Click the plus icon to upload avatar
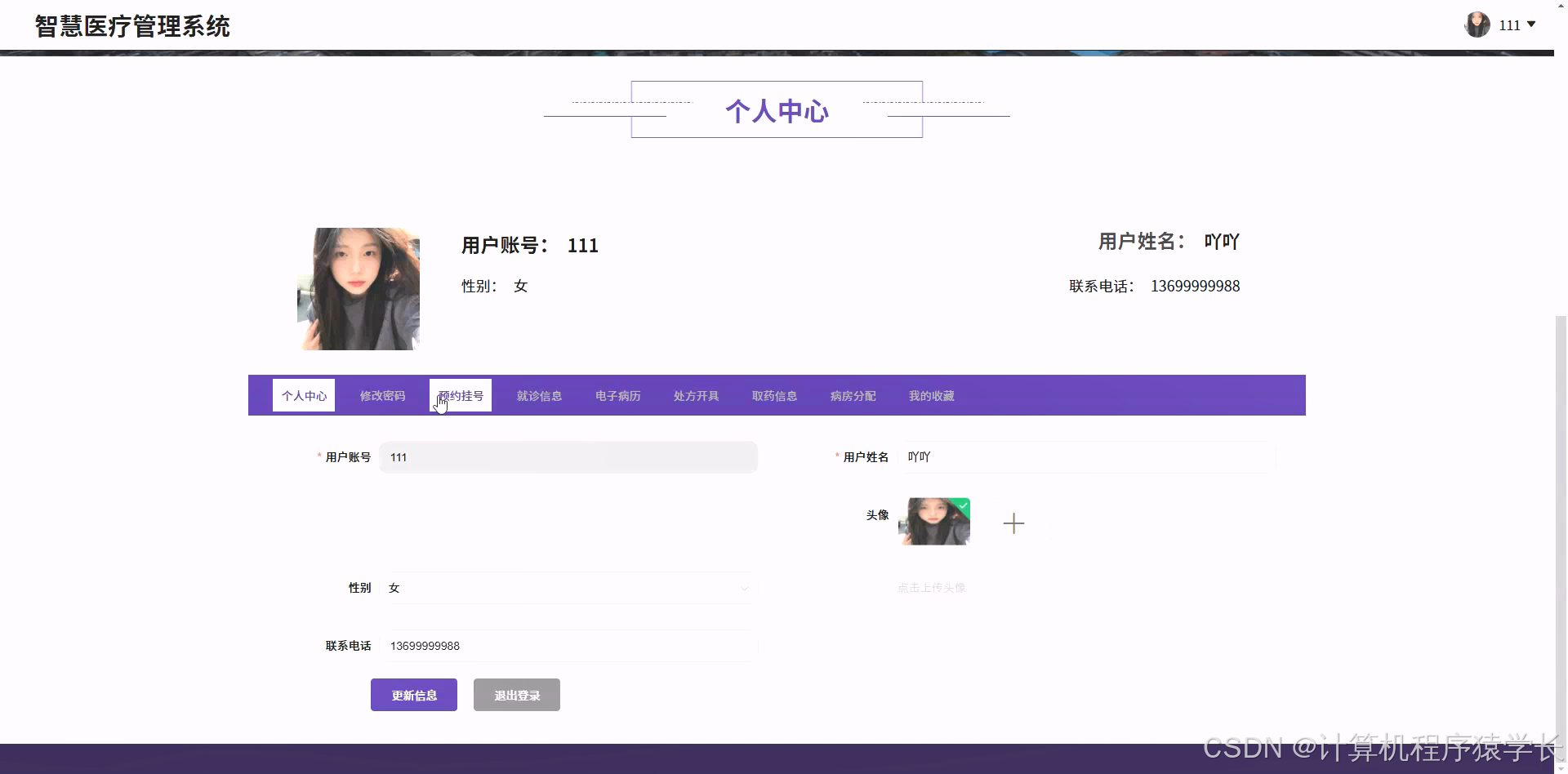 click(x=1013, y=523)
